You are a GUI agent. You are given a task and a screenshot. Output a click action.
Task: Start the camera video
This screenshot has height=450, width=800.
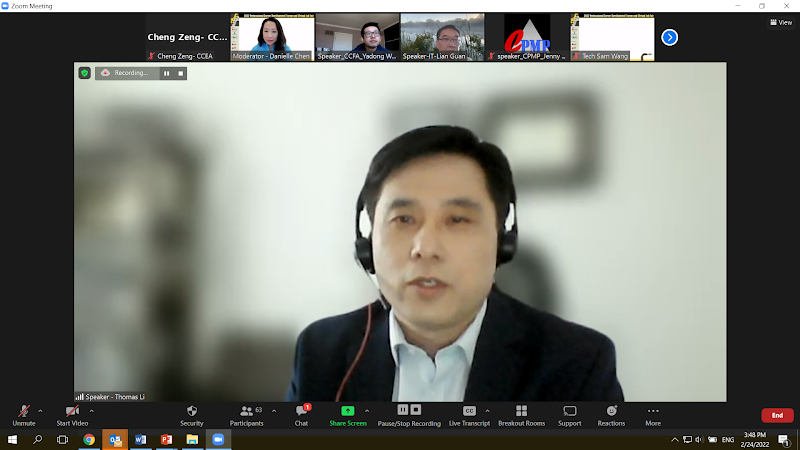[72, 415]
